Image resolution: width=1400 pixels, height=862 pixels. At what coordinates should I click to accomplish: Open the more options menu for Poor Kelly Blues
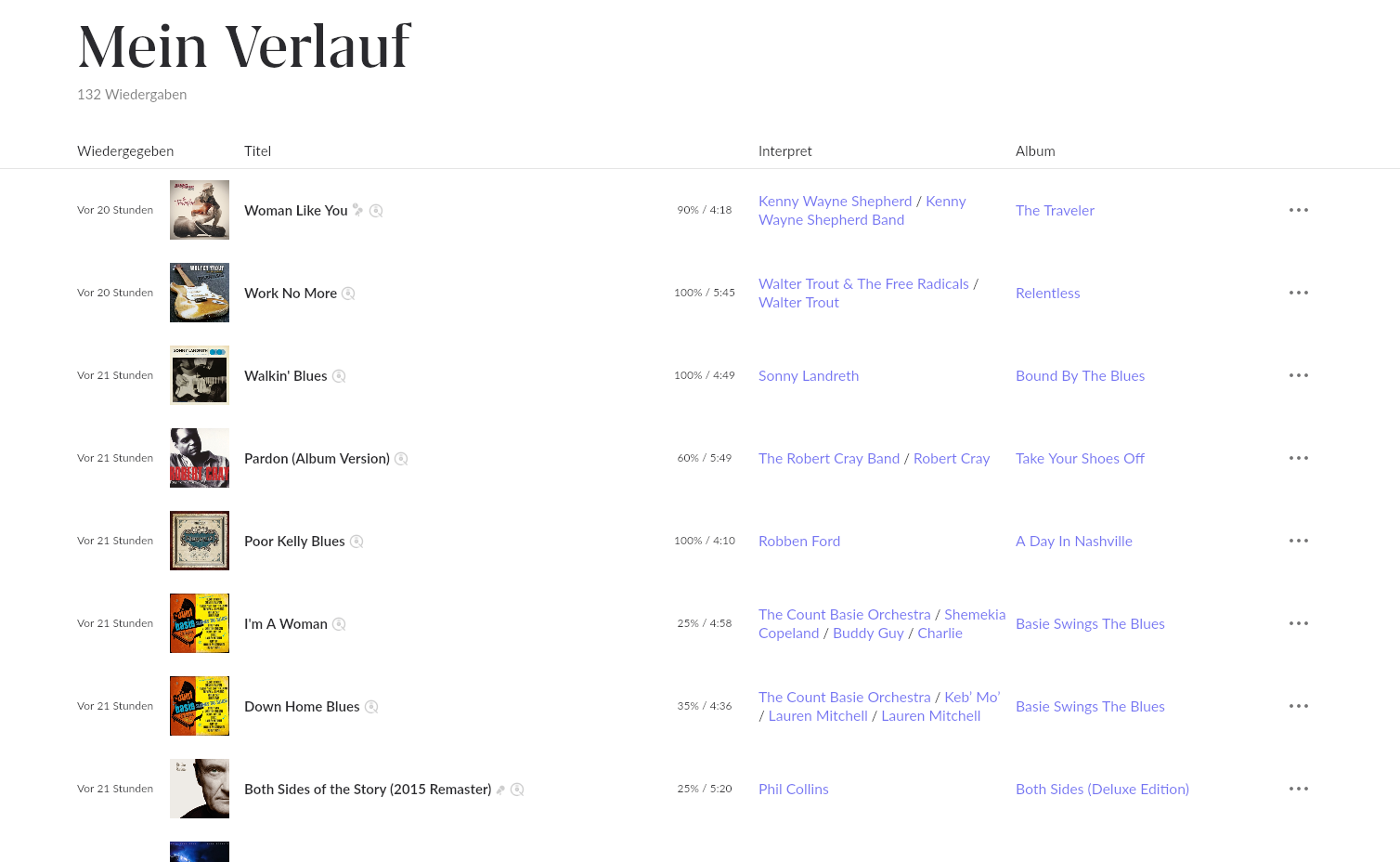(x=1298, y=541)
